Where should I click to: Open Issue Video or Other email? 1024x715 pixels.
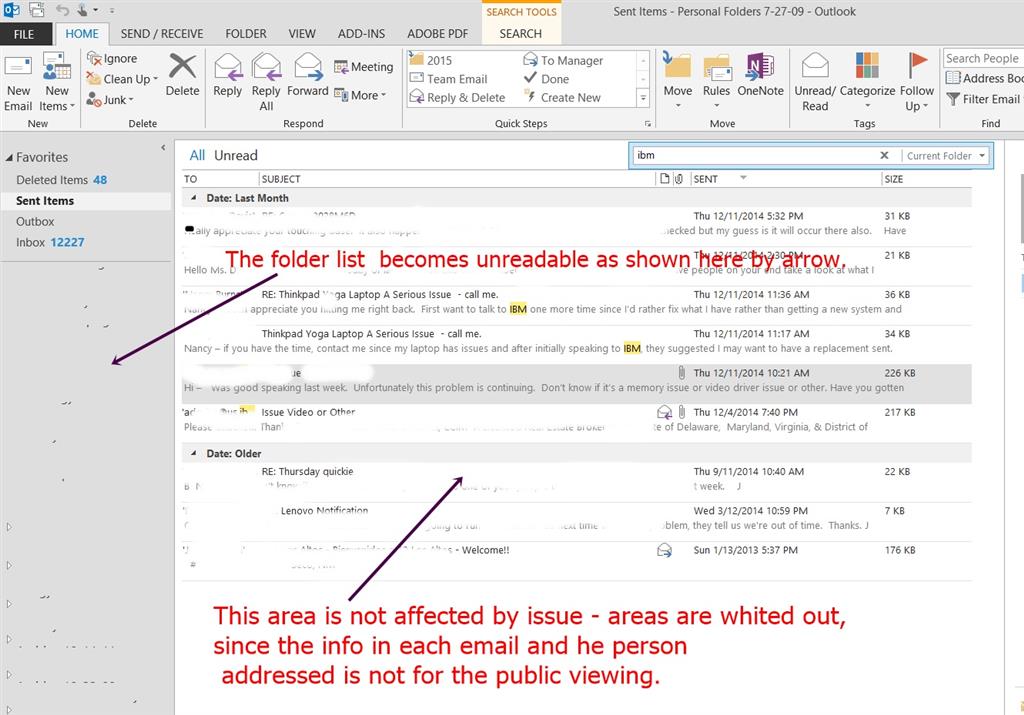pyautogui.click(x=577, y=419)
